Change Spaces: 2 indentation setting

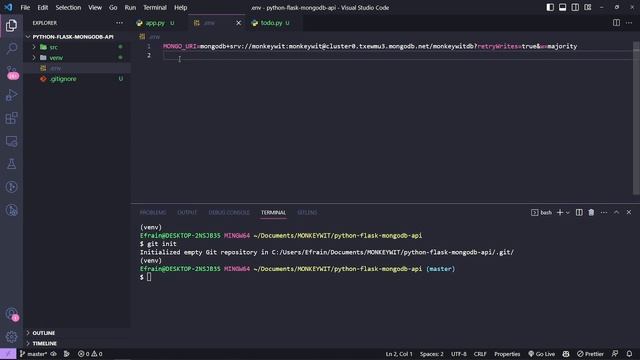(x=431, y=354)
